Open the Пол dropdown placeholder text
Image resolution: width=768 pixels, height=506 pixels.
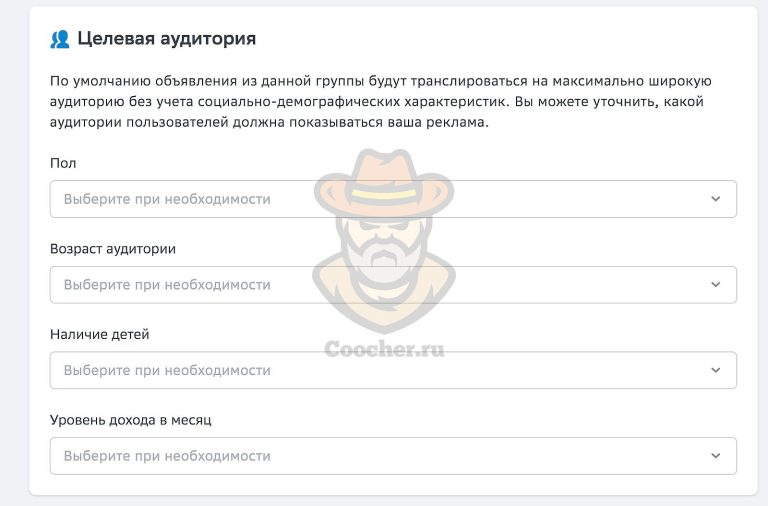tap(167, 199)
